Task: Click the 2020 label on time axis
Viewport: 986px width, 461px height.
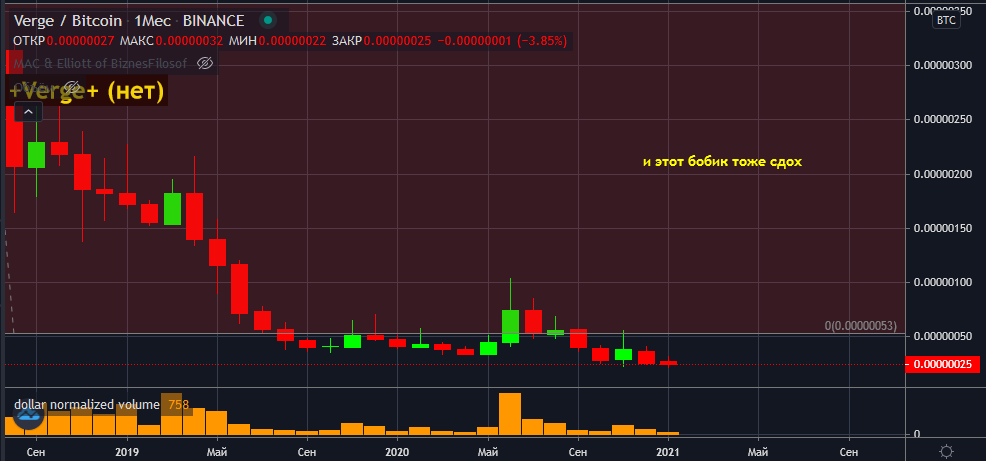Action: [x=397, y=452]
